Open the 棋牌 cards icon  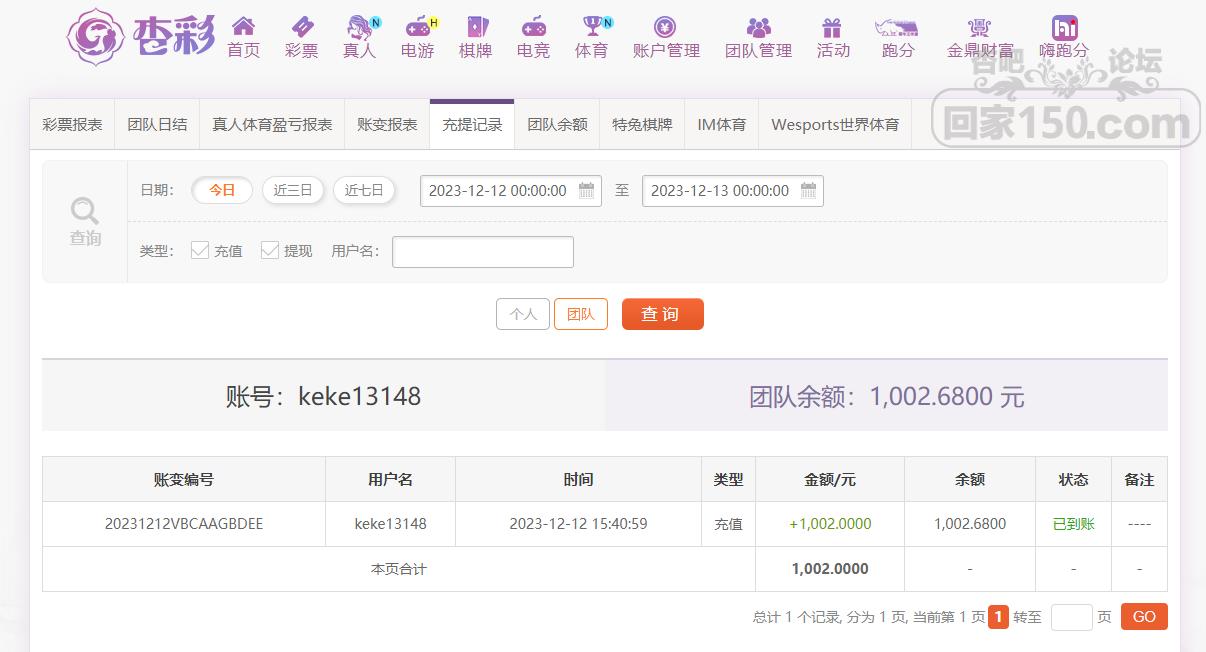tap(475, 27)
